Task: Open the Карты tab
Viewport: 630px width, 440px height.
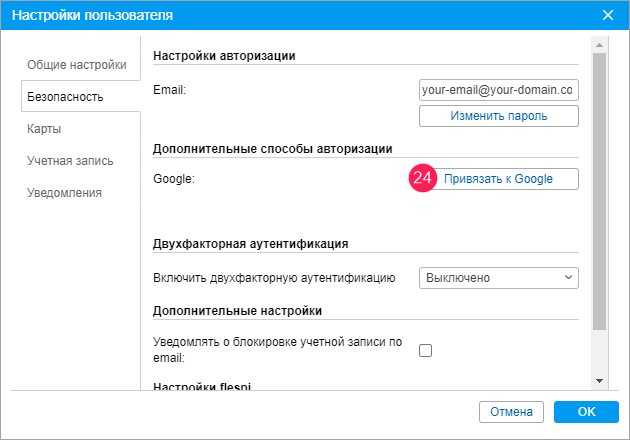Action: (x=46, y=129)
